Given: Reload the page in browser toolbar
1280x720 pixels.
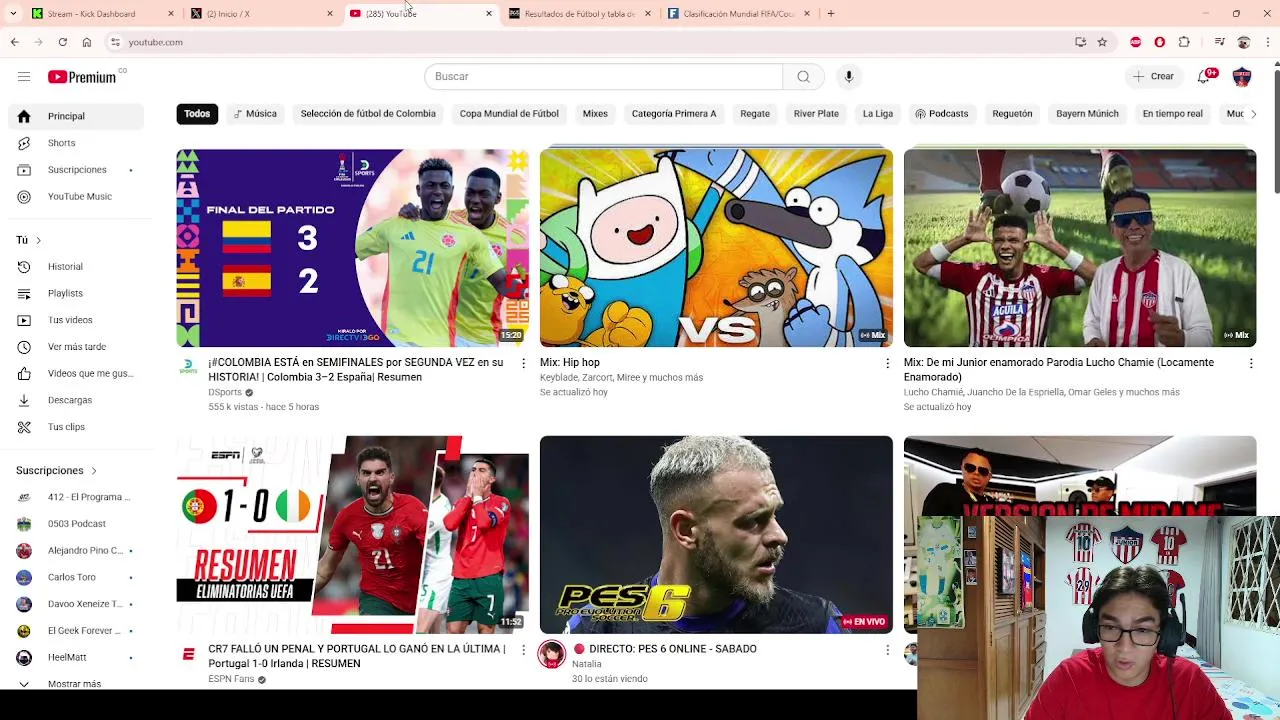Looking at the screenshot, I should (x=62, y=42).
